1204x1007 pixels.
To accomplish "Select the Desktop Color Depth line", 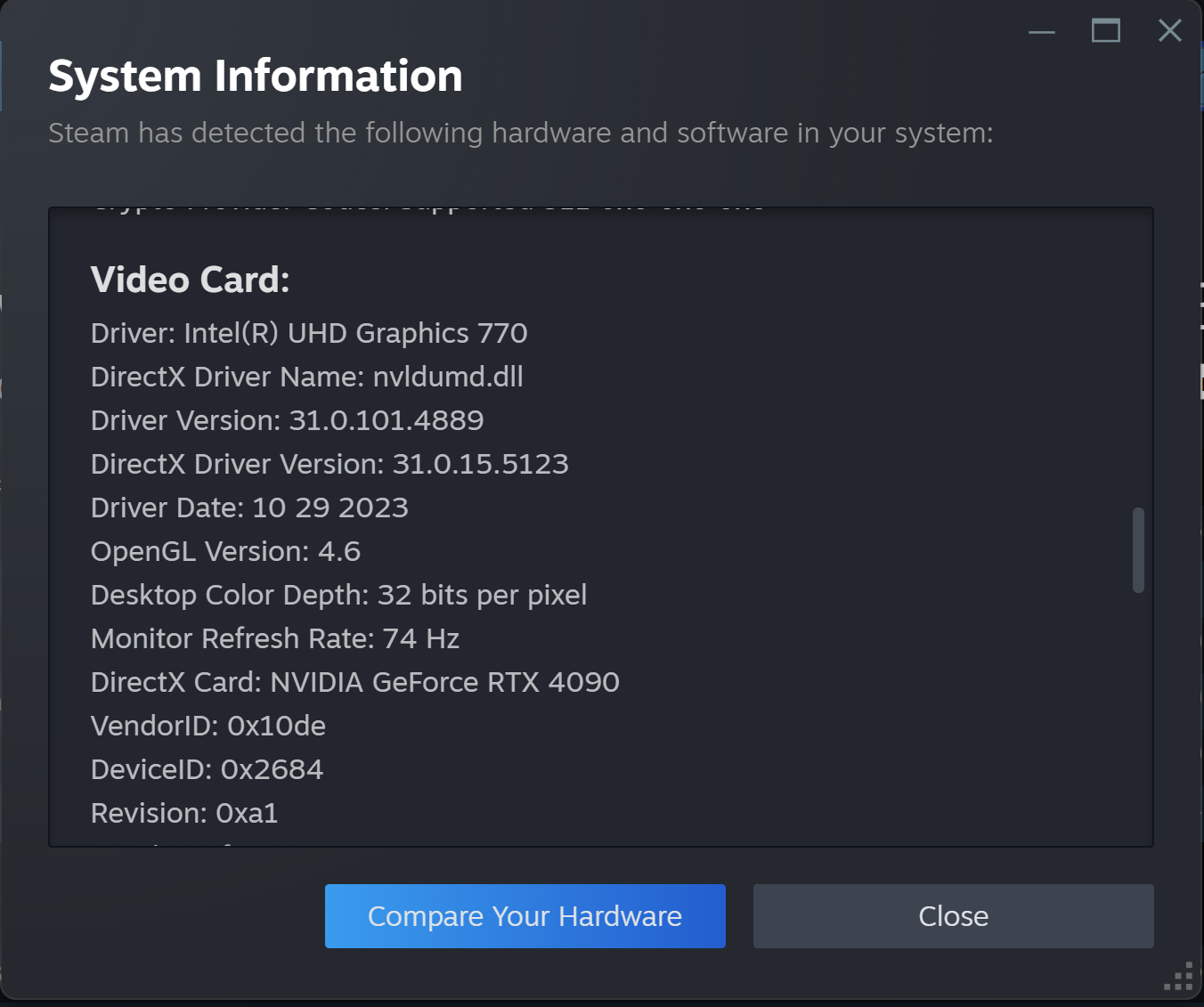I will pyautogui.click(x=339, y=595).
